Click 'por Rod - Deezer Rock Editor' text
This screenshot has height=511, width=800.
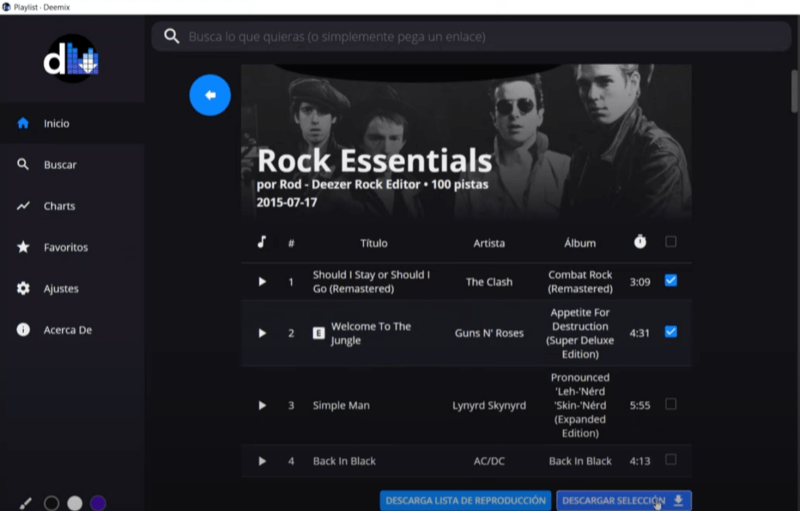(x=338, y=185)
